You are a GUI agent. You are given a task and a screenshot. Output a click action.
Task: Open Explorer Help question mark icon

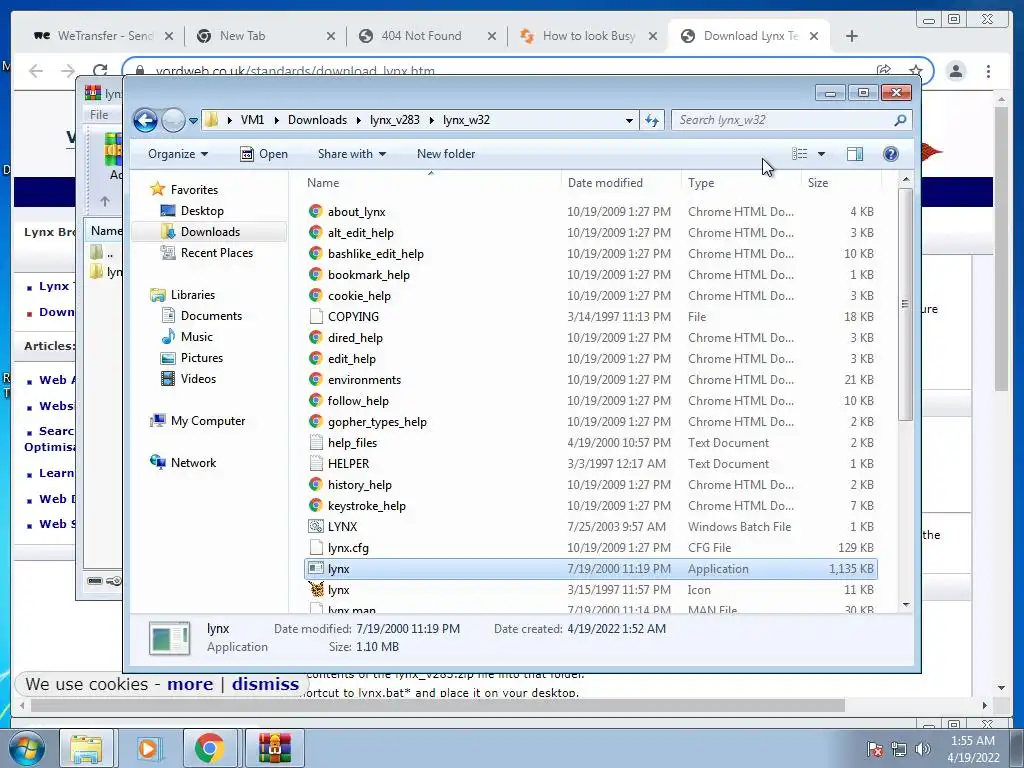point(891,154)
